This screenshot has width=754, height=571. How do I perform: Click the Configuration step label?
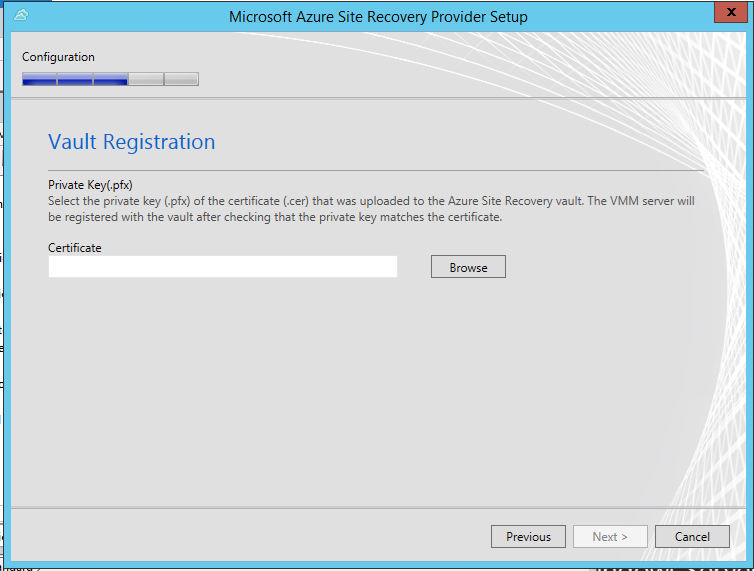click(58, 57)
